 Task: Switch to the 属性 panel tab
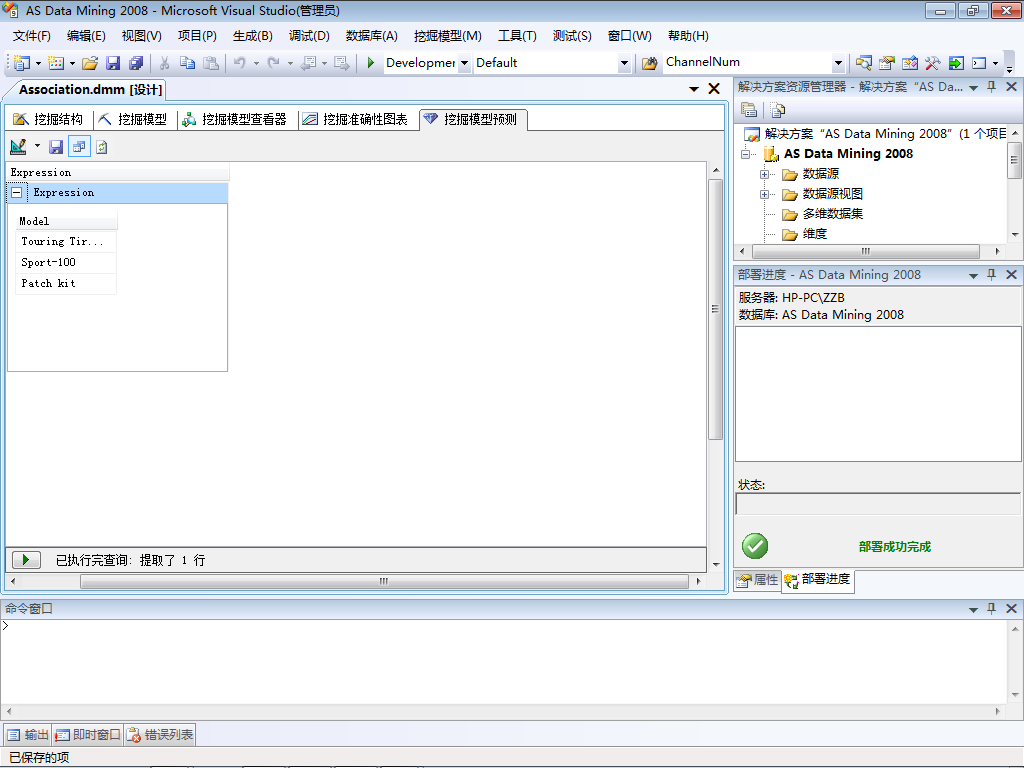pos(758,580)
